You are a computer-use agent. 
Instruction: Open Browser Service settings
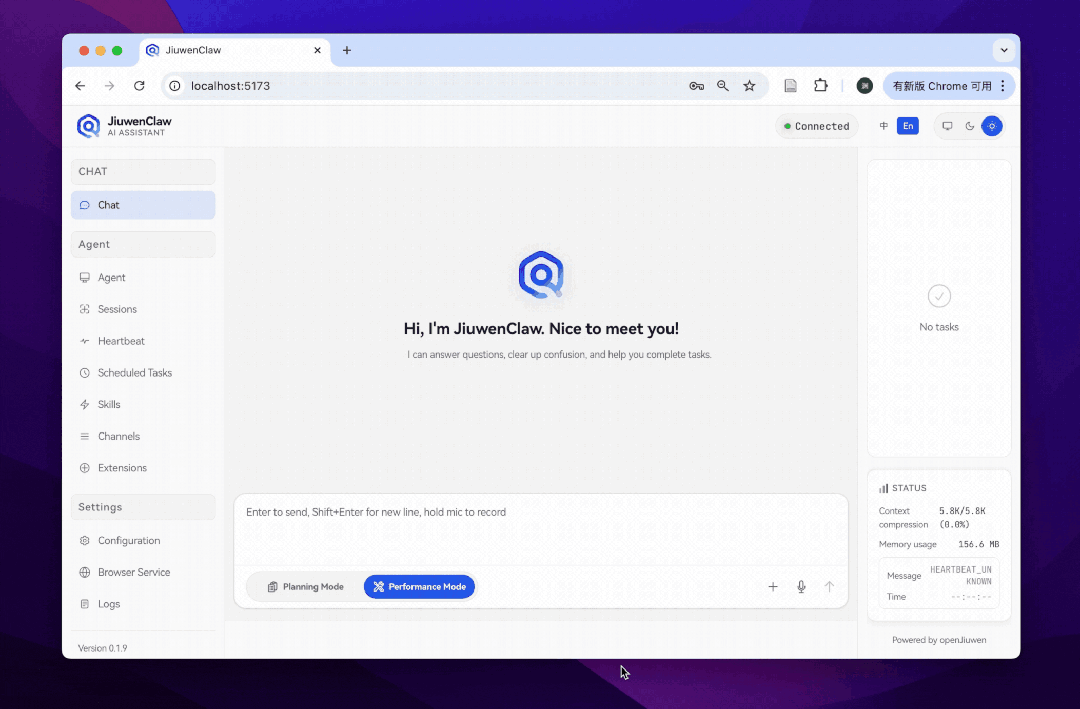143,572
